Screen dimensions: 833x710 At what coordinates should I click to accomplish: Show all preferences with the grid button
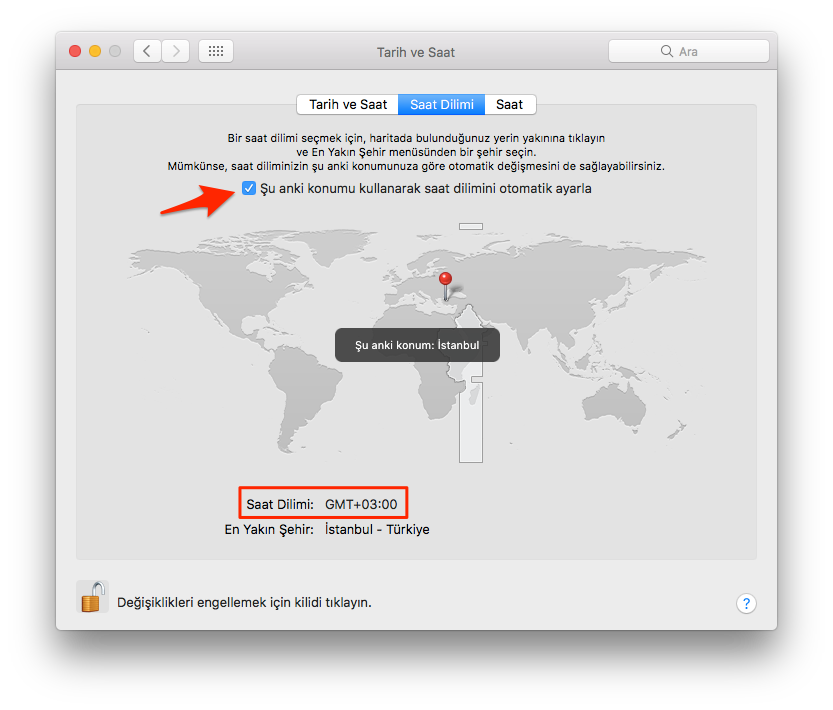pos(216,51)
